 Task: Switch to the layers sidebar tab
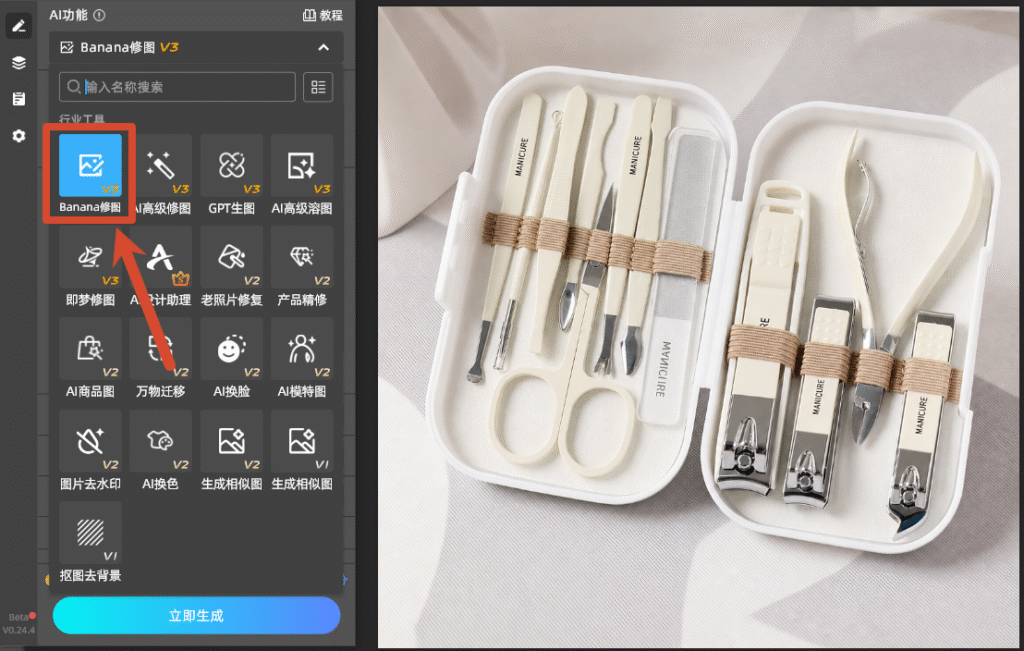point(19,63)
